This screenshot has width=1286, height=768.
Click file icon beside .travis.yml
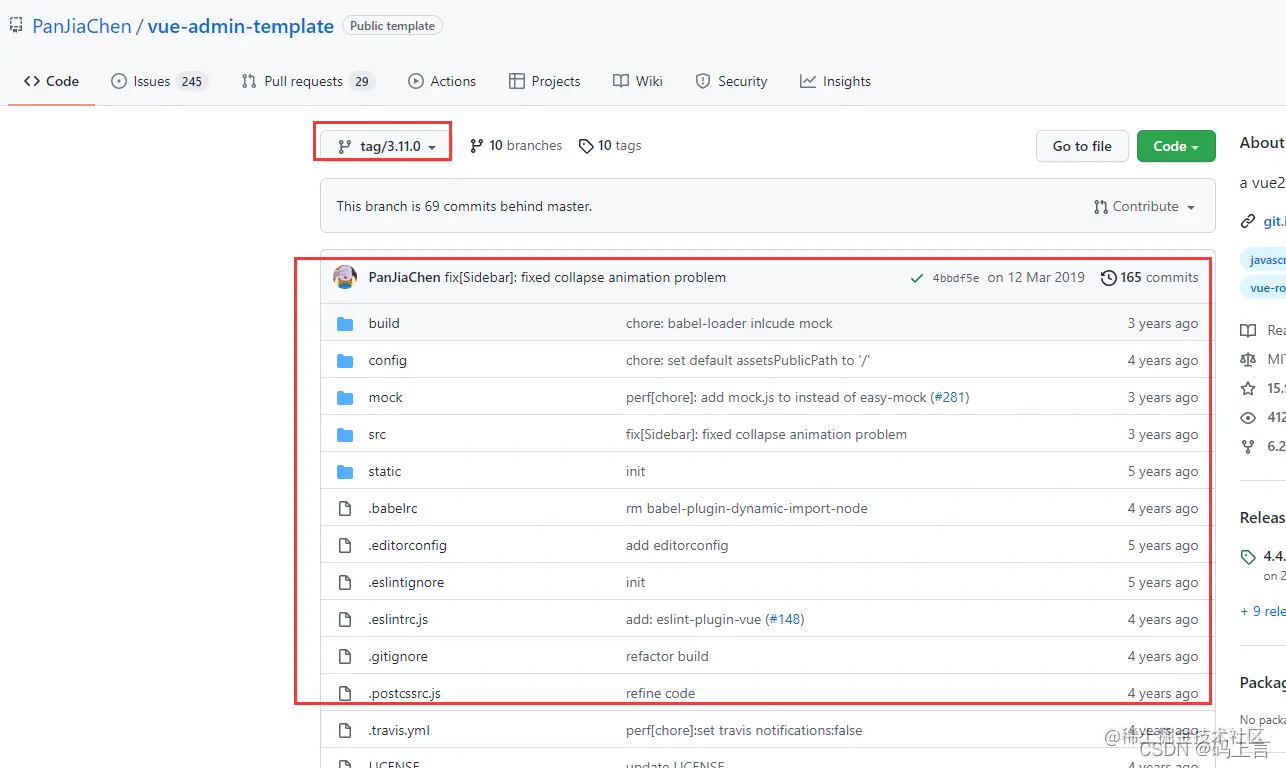(345, 730)
